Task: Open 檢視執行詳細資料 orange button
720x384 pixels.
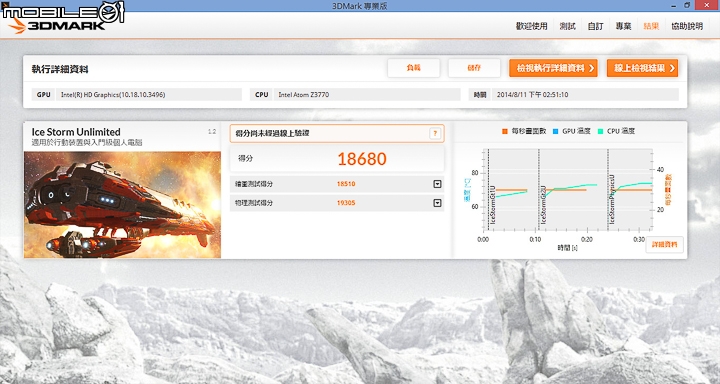Action: [x=553, y=68]
